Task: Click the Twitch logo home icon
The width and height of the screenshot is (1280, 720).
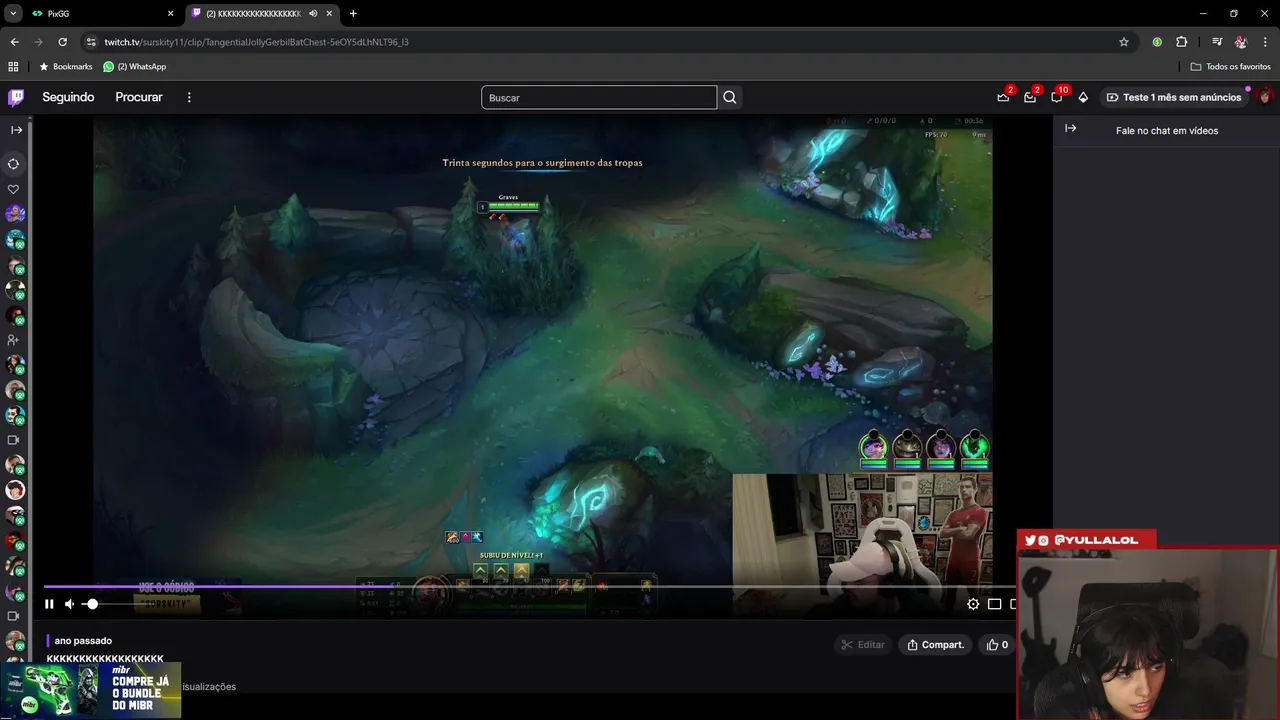Action: [x=16, y=97]
